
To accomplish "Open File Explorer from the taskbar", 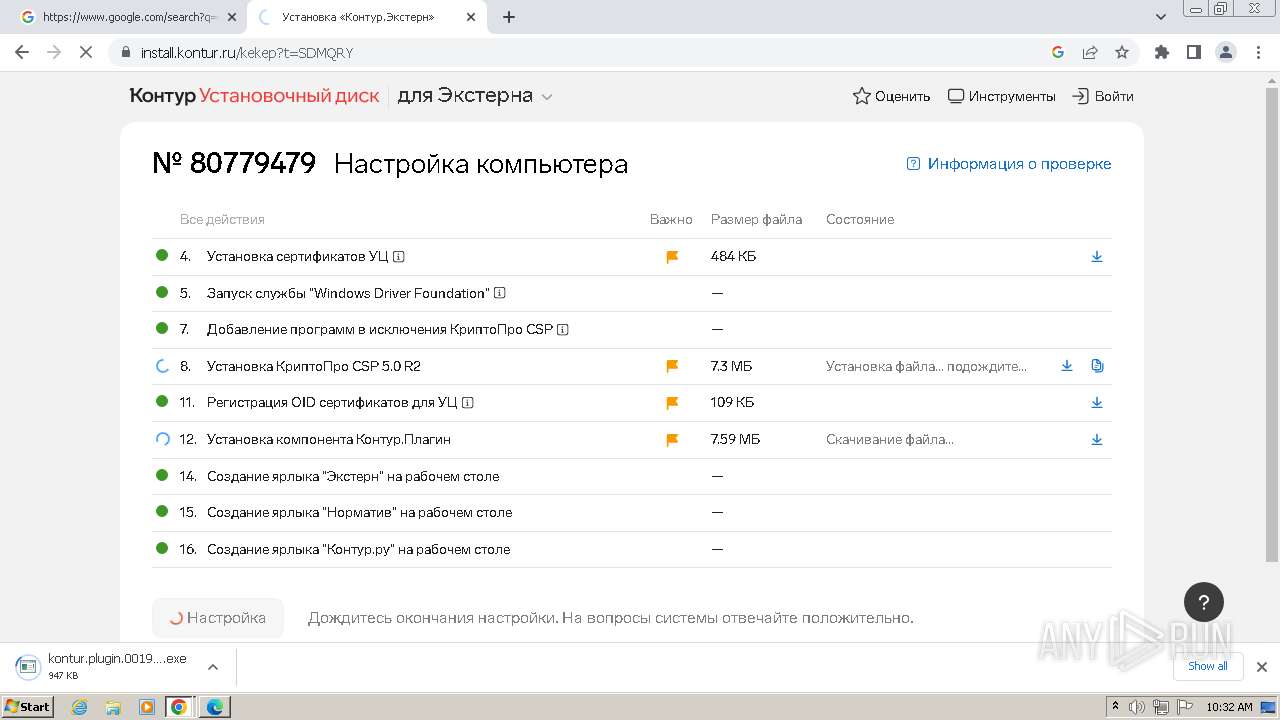I will (113, 707).
